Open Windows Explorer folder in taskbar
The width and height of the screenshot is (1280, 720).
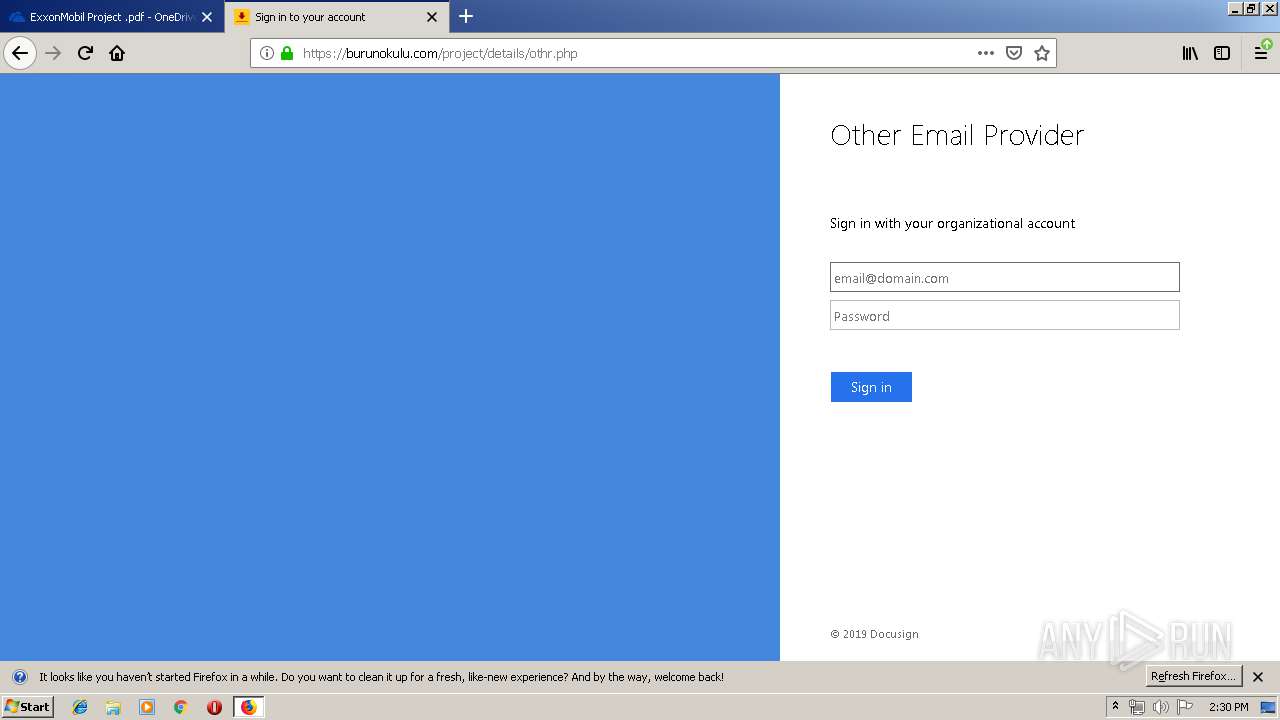pos(113,707)
